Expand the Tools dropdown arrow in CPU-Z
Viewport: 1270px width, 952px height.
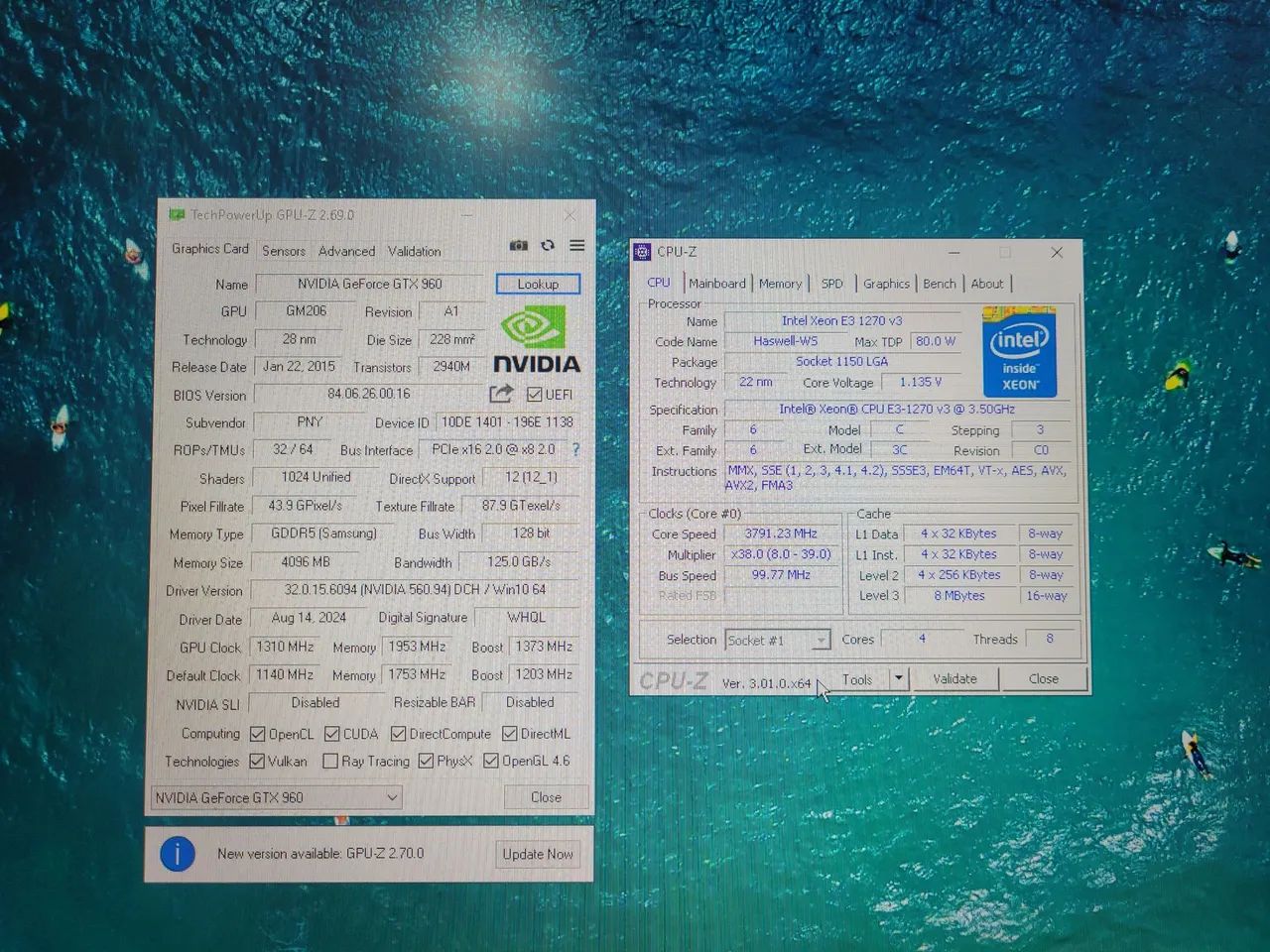(899, 678)
